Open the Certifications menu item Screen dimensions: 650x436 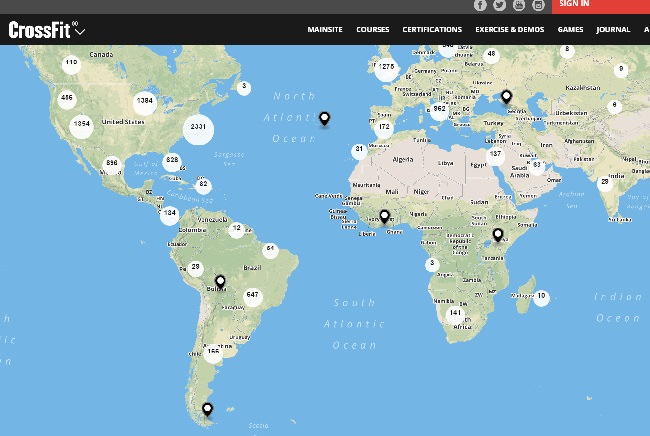point(432,30)
